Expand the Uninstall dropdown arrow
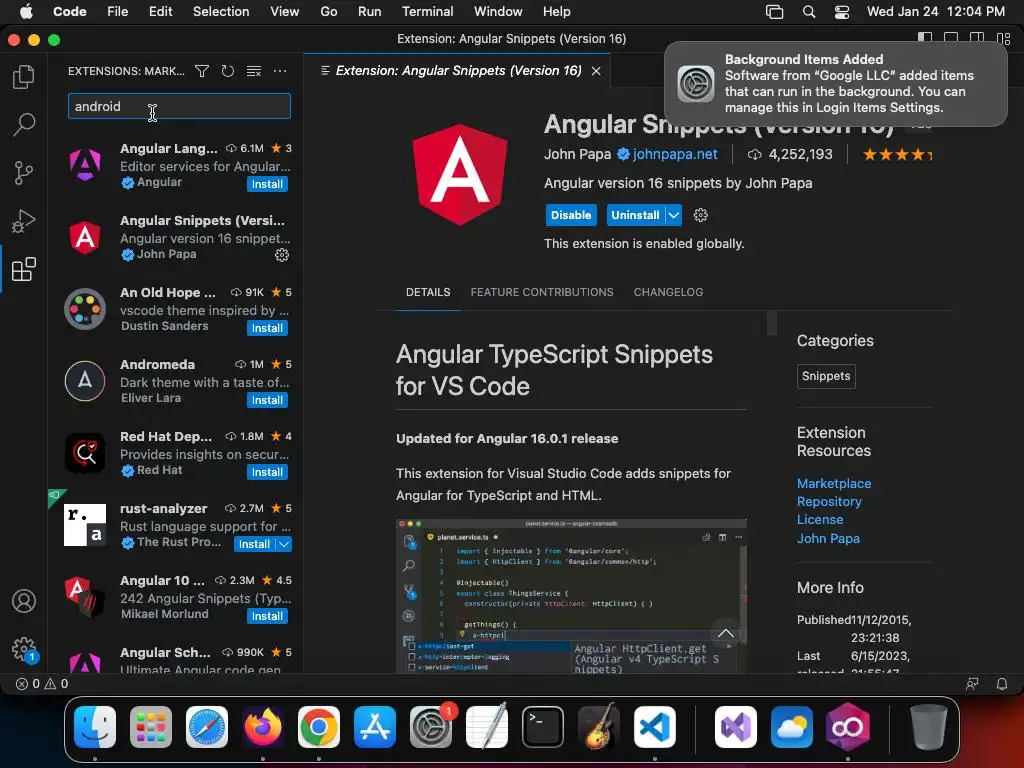1024x768 pixels. pos(673,215)
